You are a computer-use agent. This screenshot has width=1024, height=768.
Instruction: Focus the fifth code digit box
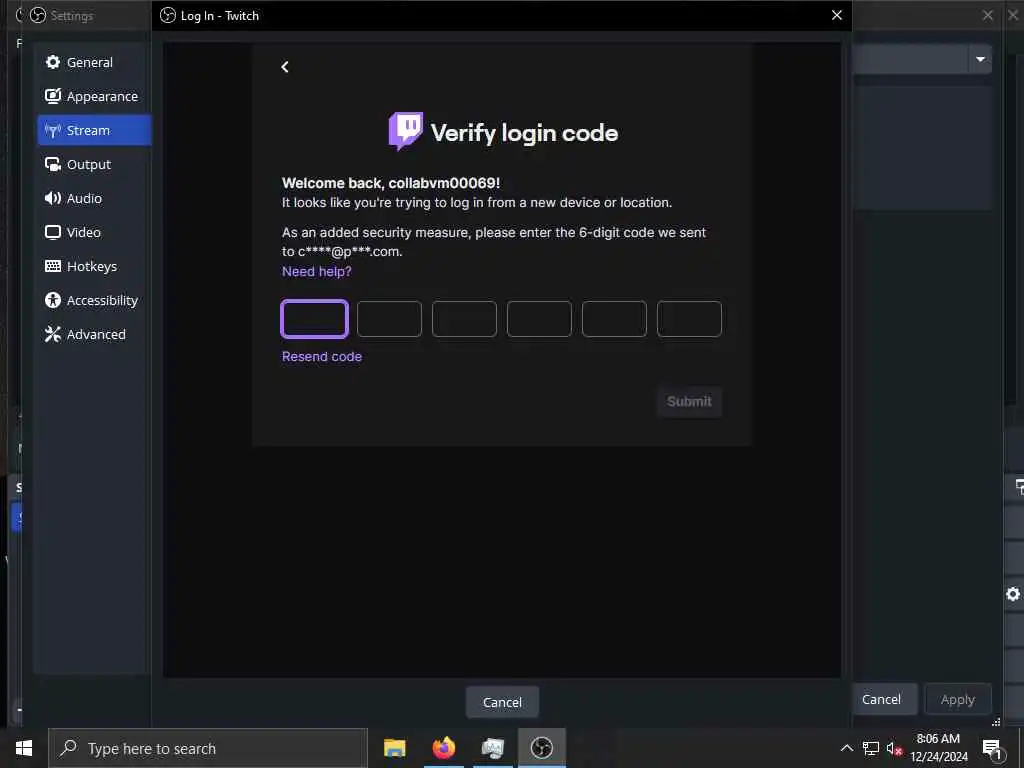615,319
